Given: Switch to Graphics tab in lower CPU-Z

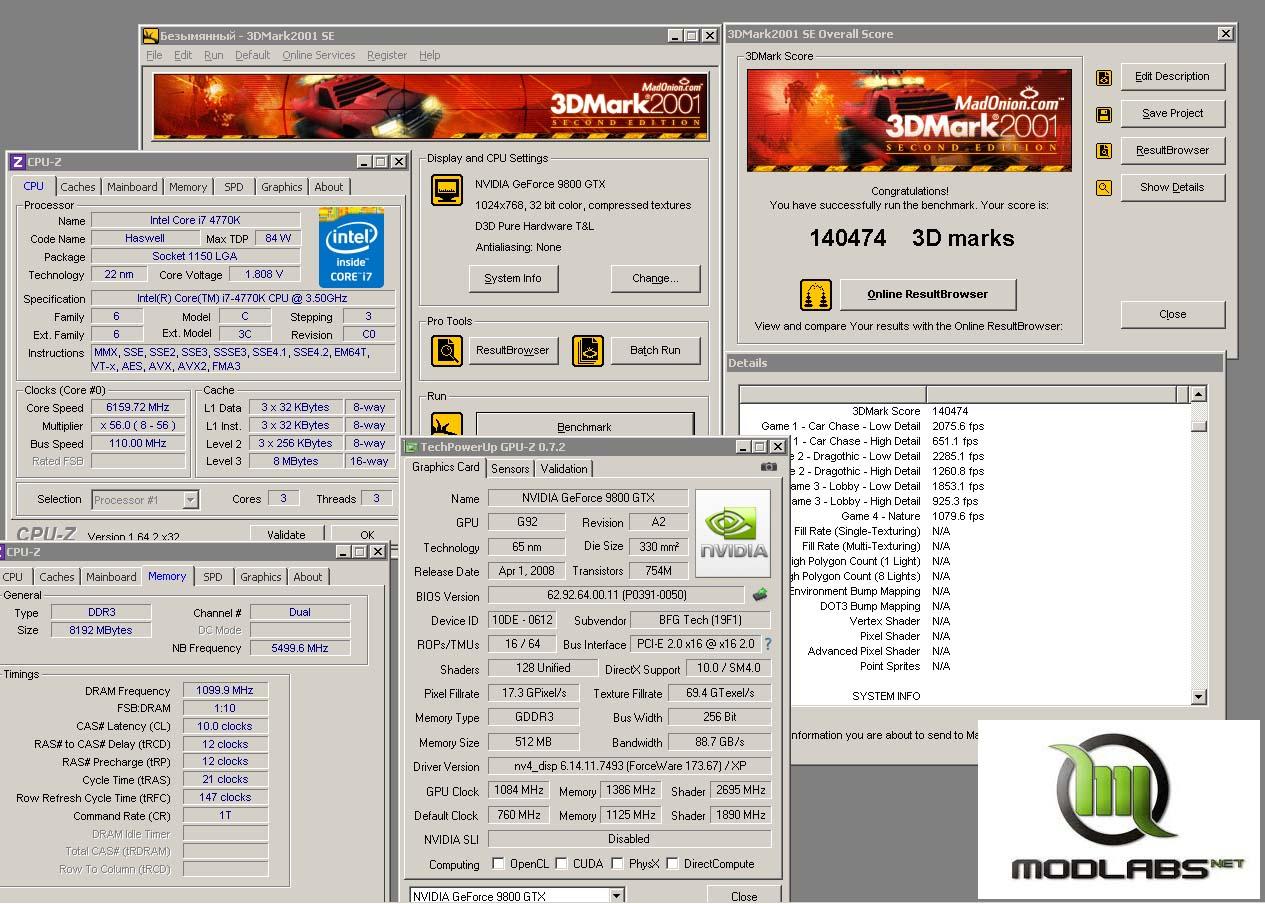Looking at the screenshot, I should (261, 577).
